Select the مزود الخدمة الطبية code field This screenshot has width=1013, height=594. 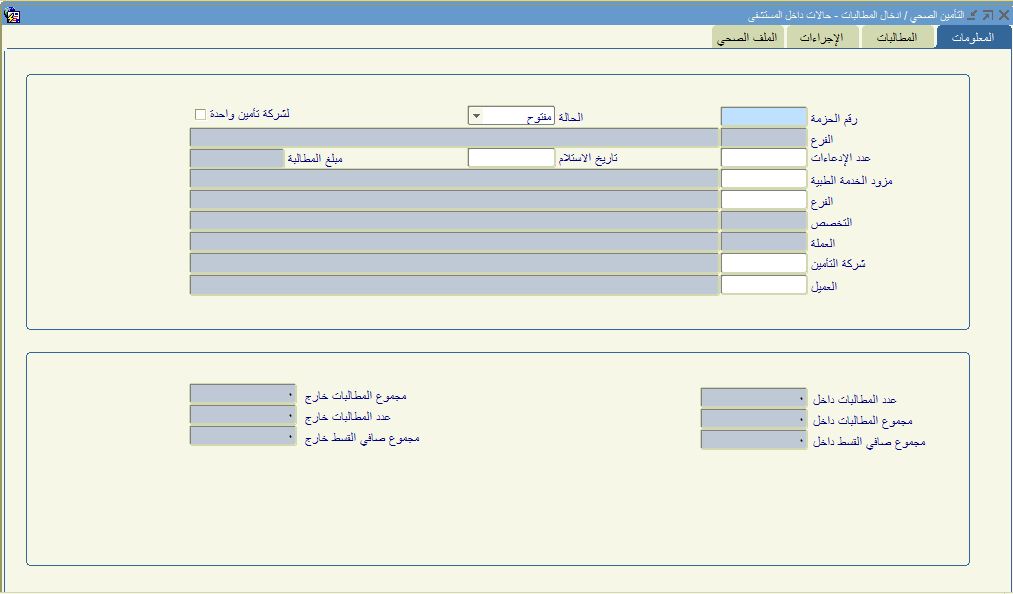763,179
